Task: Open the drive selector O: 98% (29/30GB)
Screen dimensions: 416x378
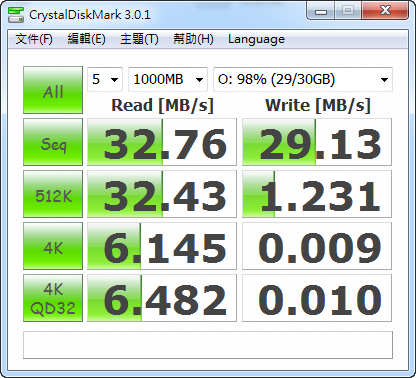Action: tap(303, 79)
